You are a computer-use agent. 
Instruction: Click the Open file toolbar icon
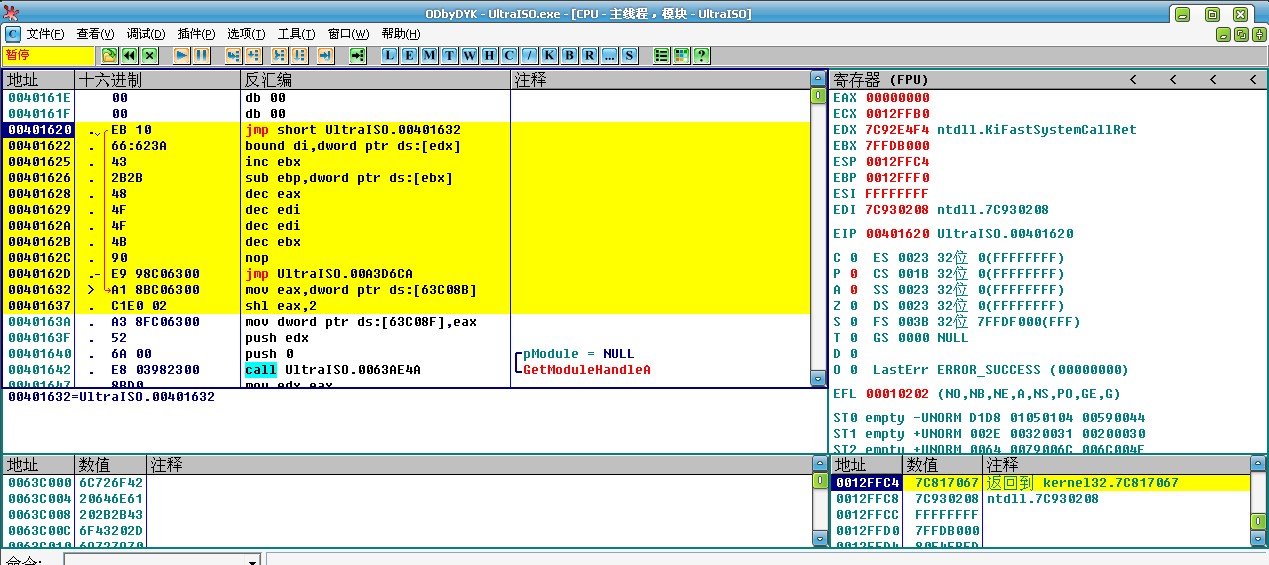pyautogui.click(x=108, y=55)
